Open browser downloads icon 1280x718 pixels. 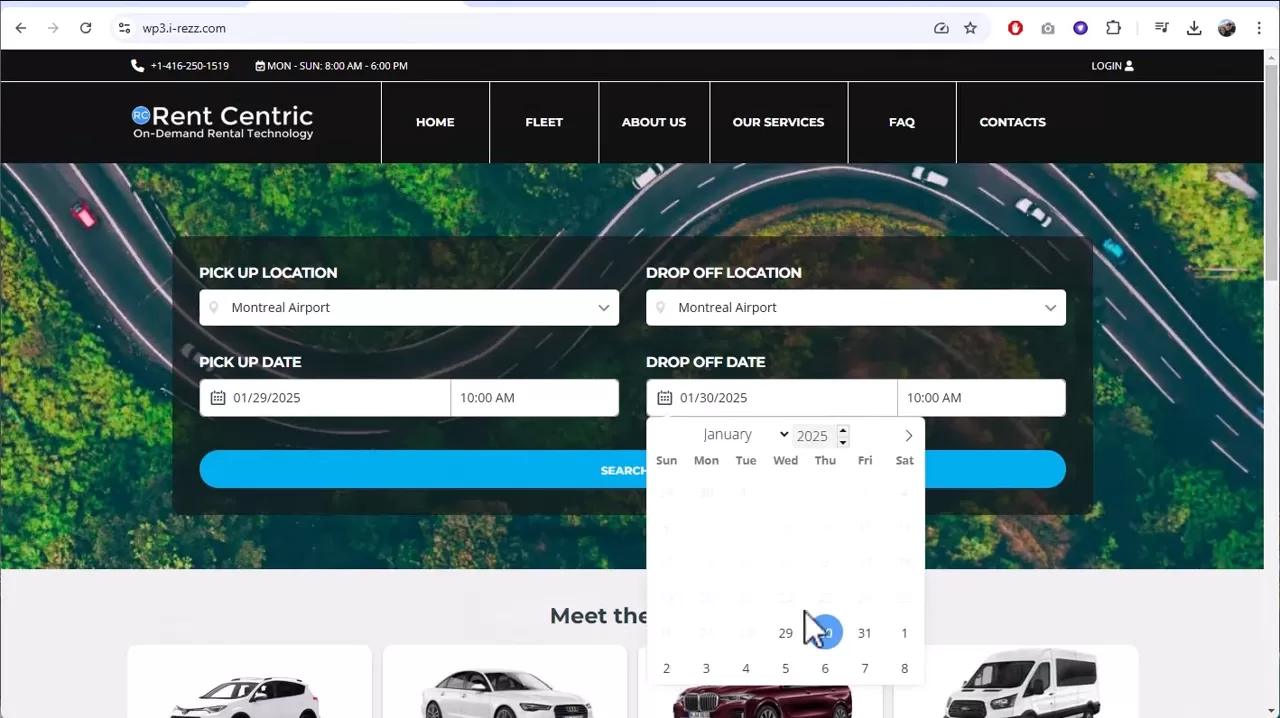tap(1194, 28)
